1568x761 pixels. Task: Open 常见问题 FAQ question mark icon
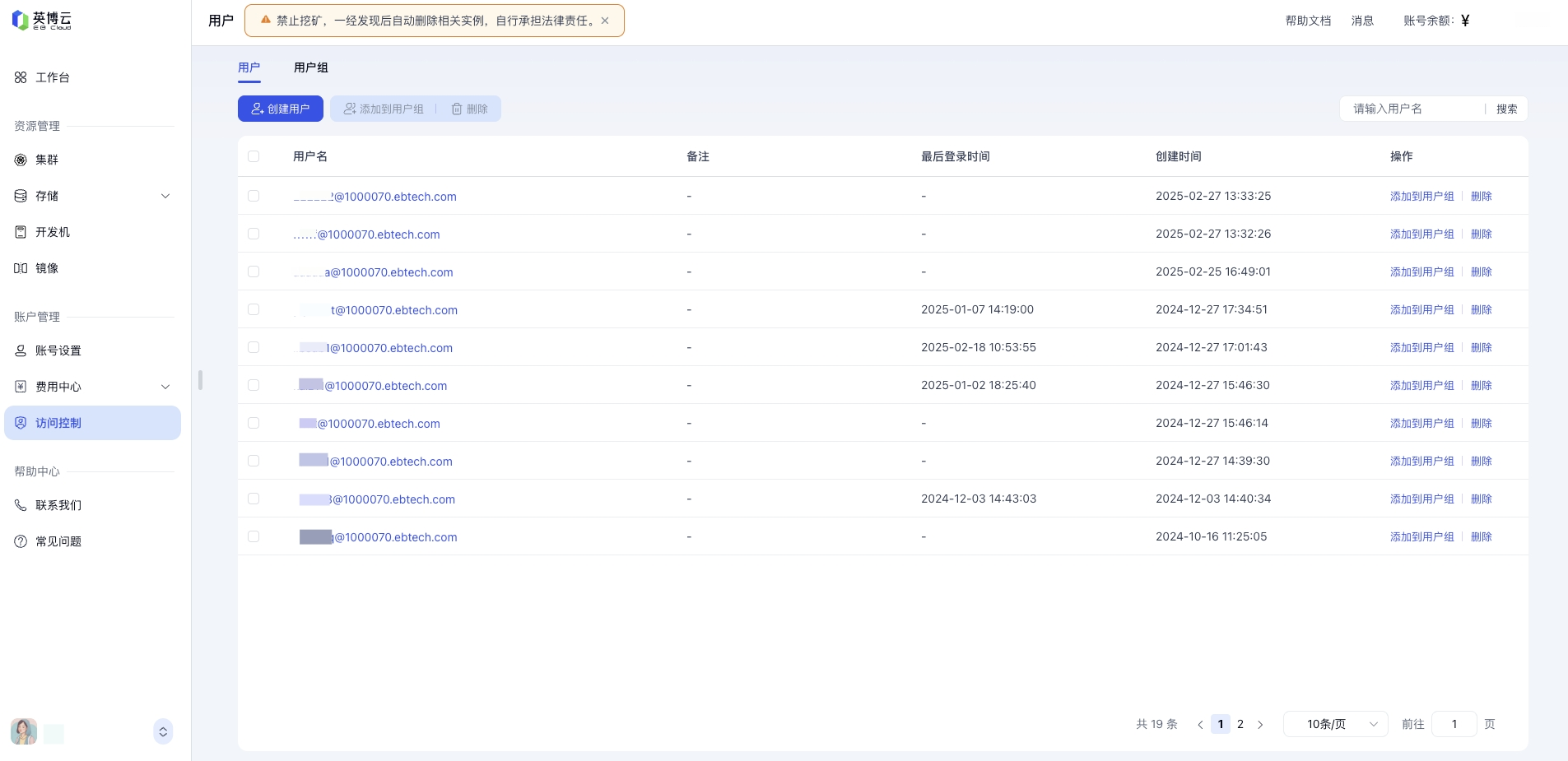tap(21, 541)
